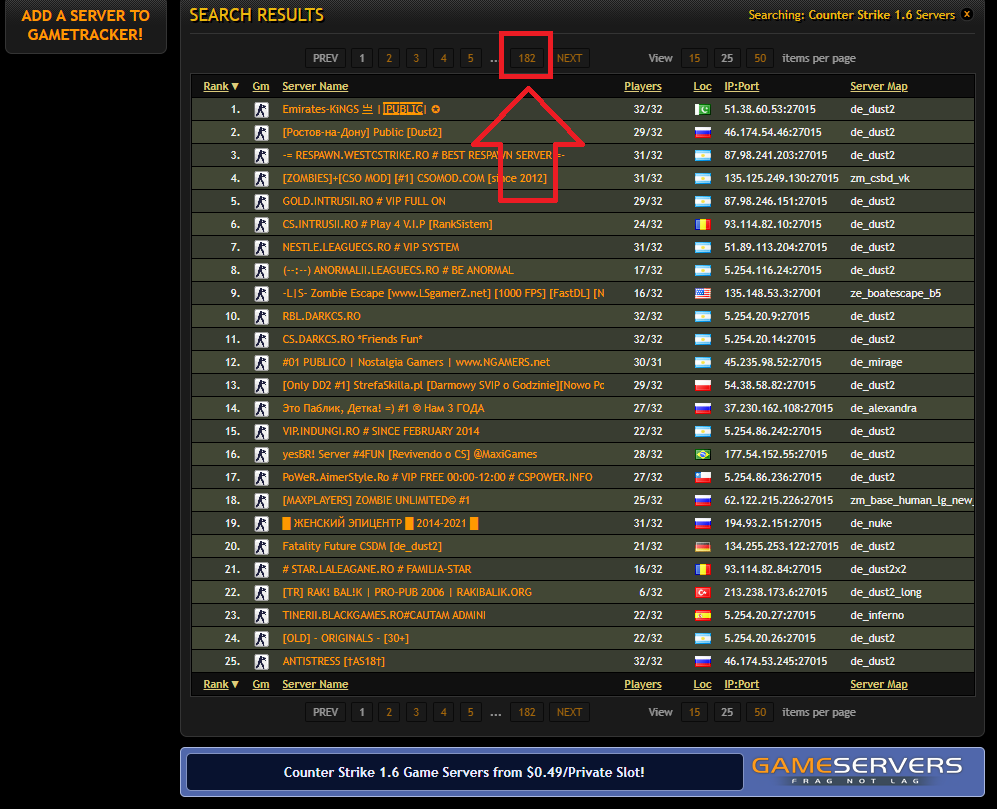Open ANORMALII.LEAGUECS.RO server link
The height and width of the screenshot is (809, 997).
click(397, 270)
